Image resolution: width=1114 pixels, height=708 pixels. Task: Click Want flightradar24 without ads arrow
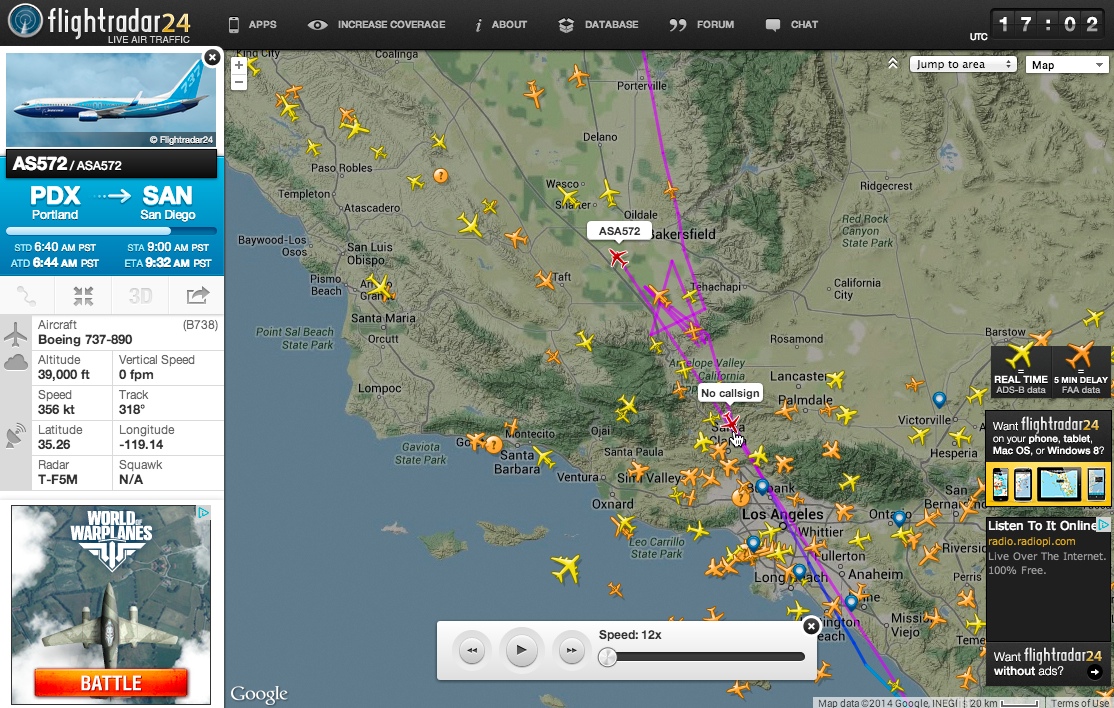pos(1094,672)
